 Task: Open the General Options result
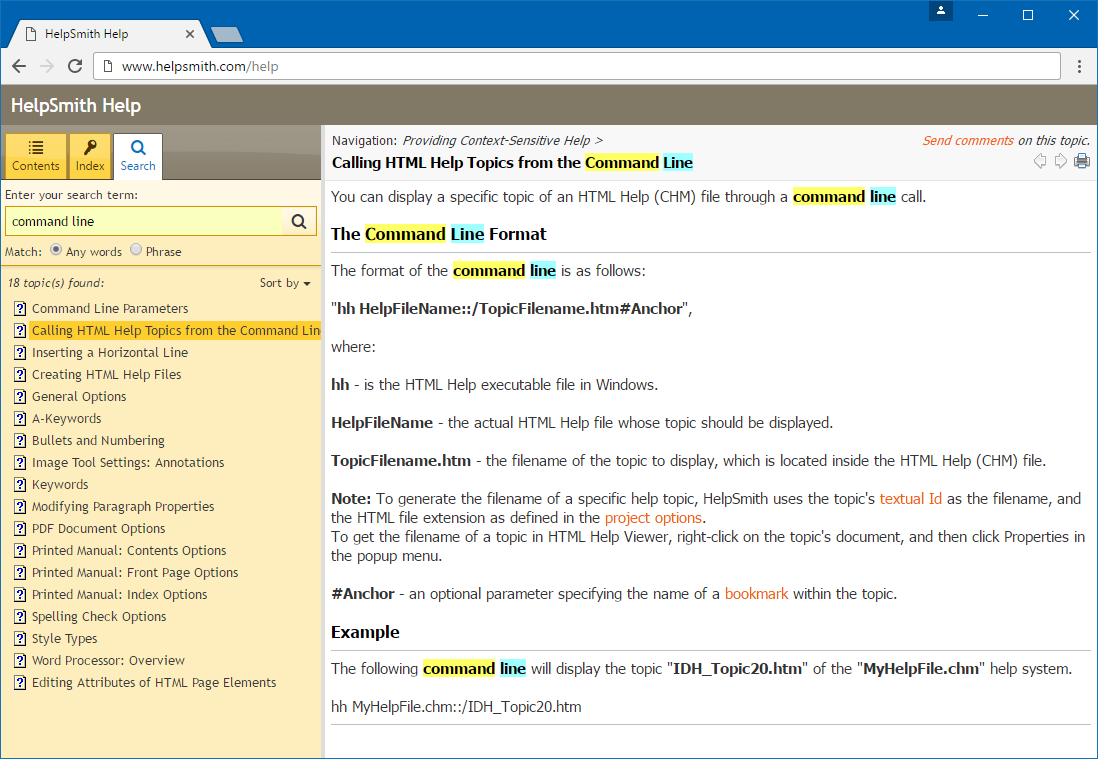(x=79, y=396)
